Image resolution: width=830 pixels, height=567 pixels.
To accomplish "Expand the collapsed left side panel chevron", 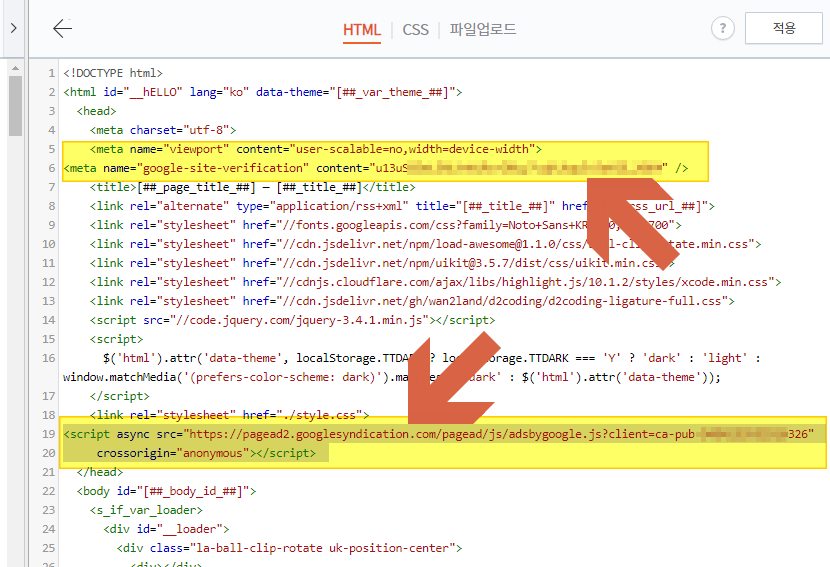I will (x=13, y=28).
